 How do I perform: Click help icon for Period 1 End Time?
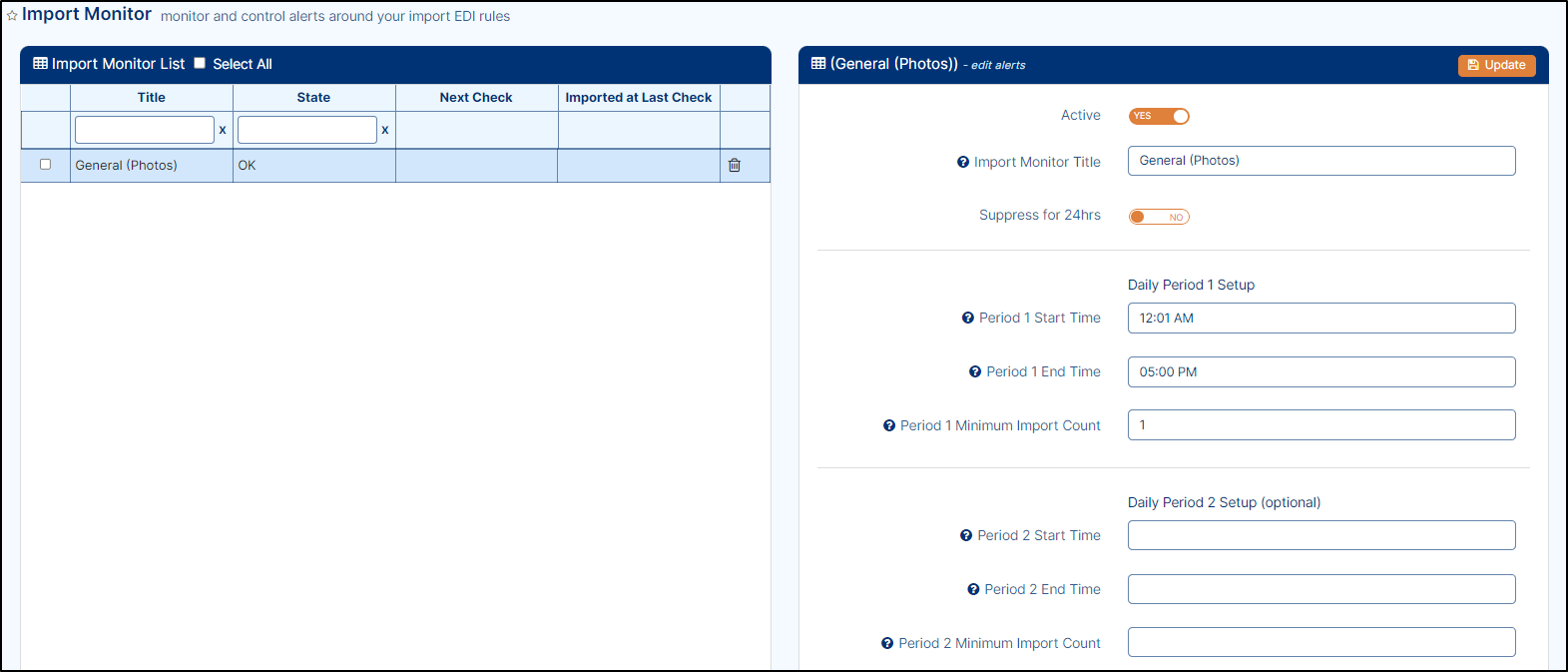pyautogui.click(x=975, y=371)
